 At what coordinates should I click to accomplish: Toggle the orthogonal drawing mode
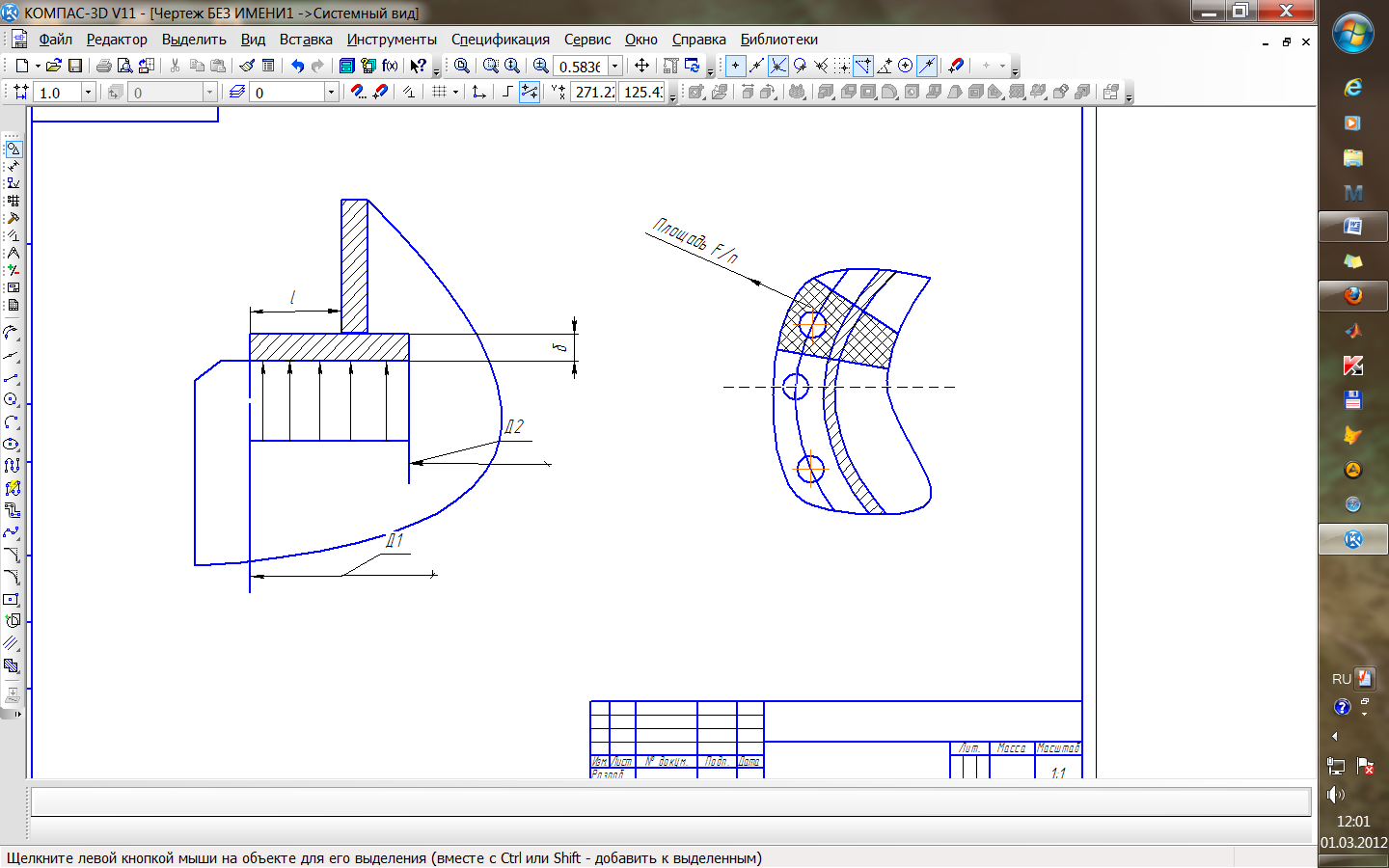coord(507,92)
